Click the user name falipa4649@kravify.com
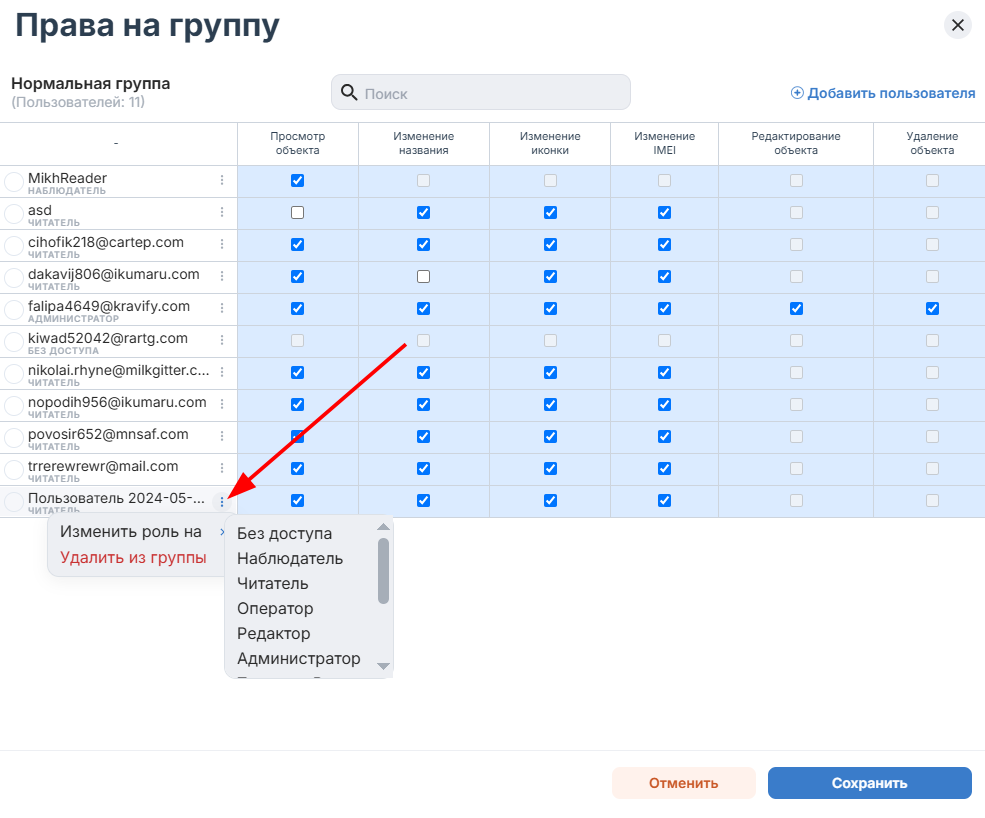 click(x=109, y=306)
